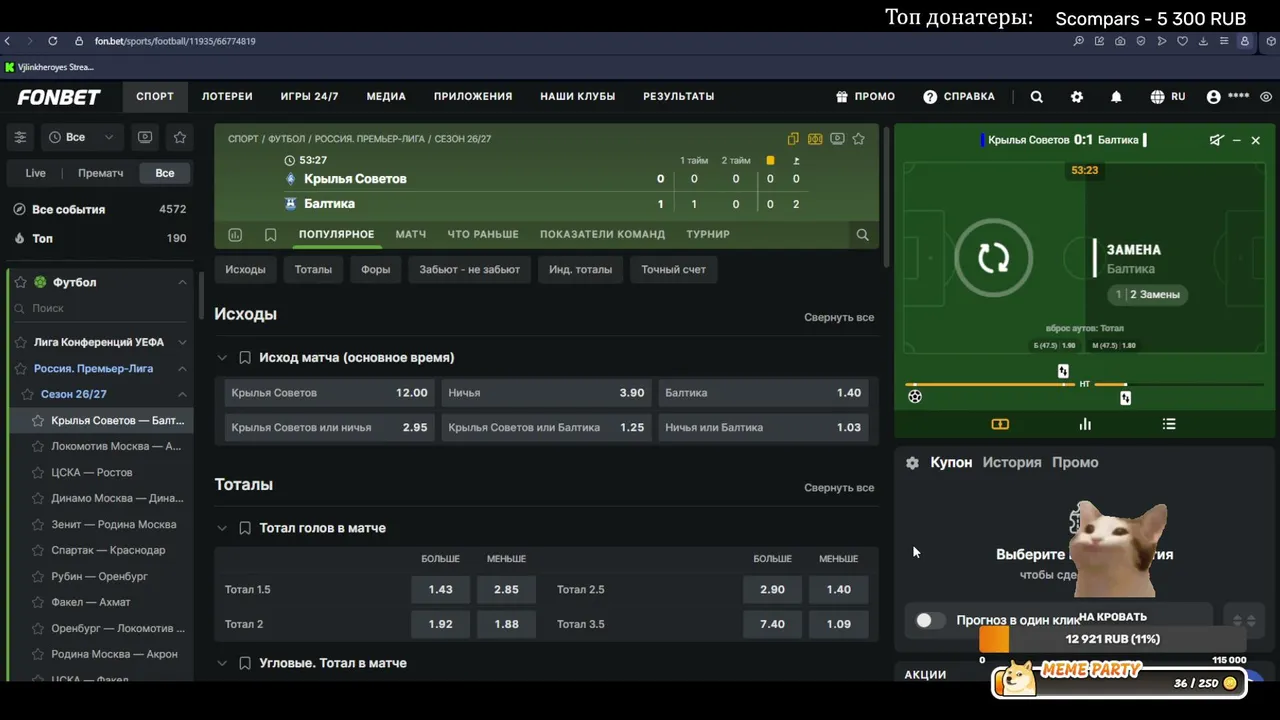
Task: Filter markets by Точный счет chip
Action: [x=673, y=269]
